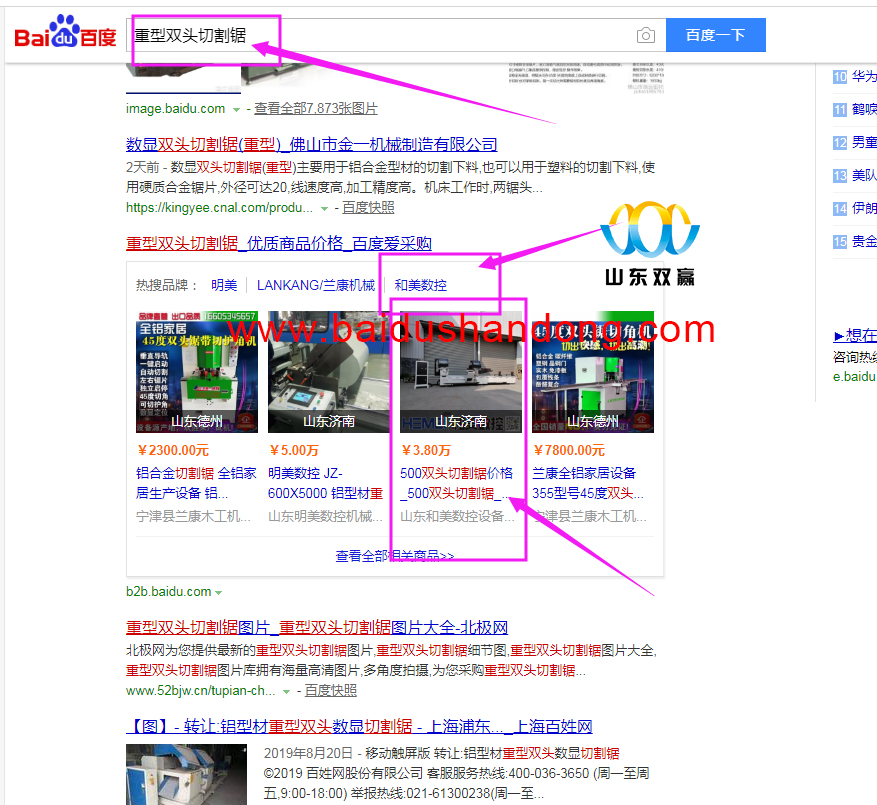Click the ¥3.80万 山东济南 product thumbnail
Screen dimensions: 877x805
coord(462,370)
